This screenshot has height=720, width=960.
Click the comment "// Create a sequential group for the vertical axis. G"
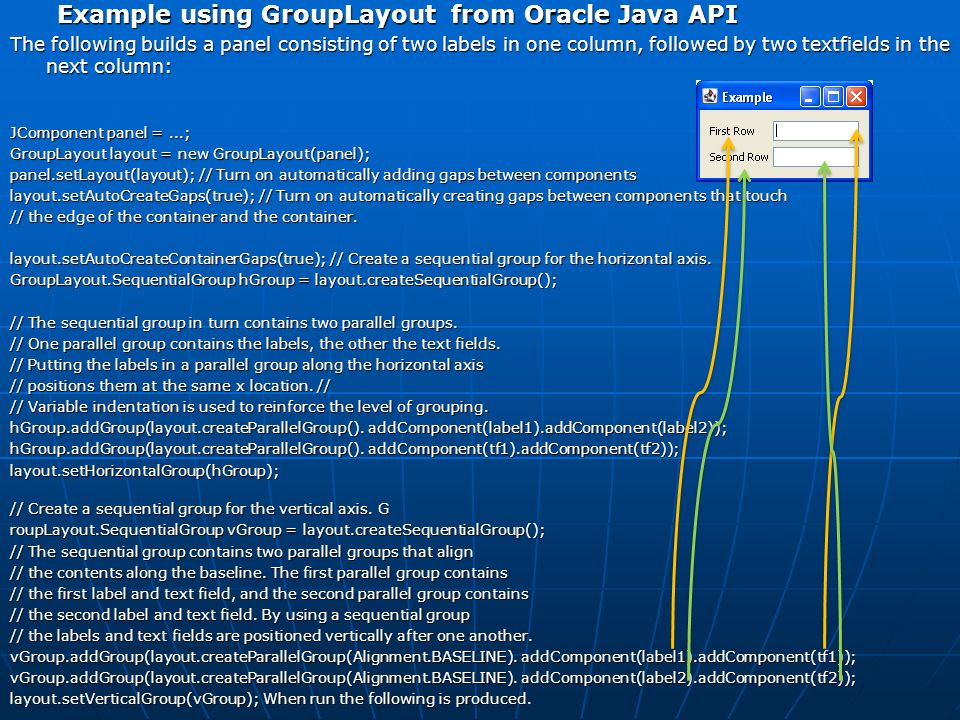pos(200,509)
